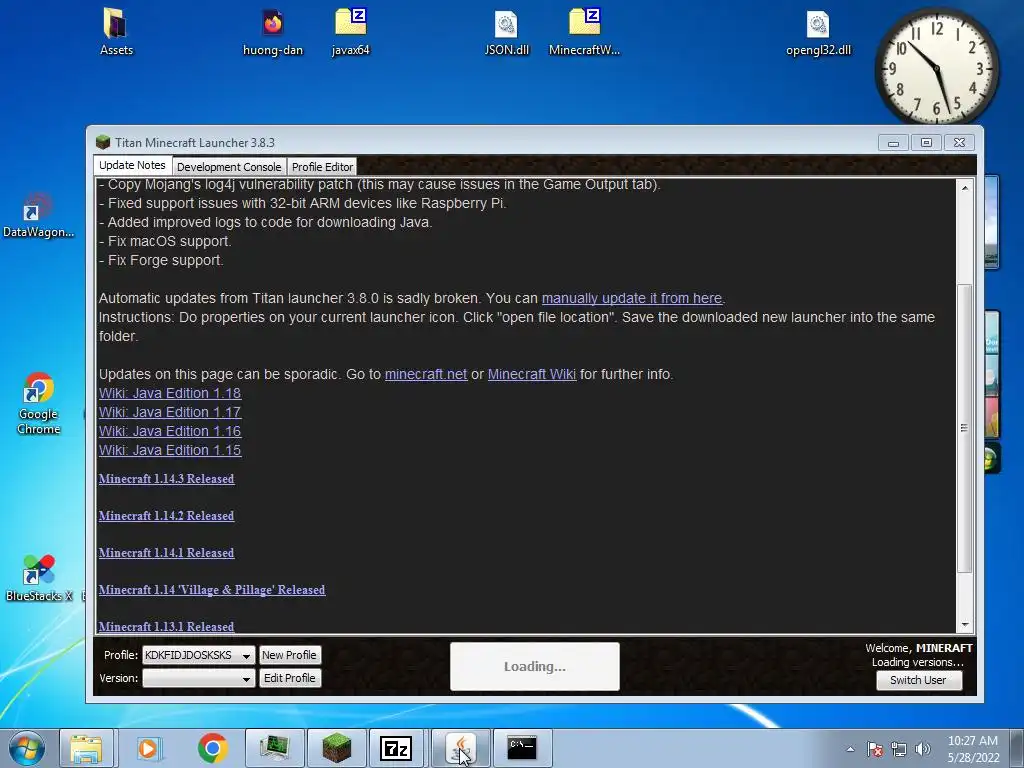The height and width of the screenshot is (768, 1024).
Task: Click the update notes scrollbar up arrow
Action: [x=965, y=188]
